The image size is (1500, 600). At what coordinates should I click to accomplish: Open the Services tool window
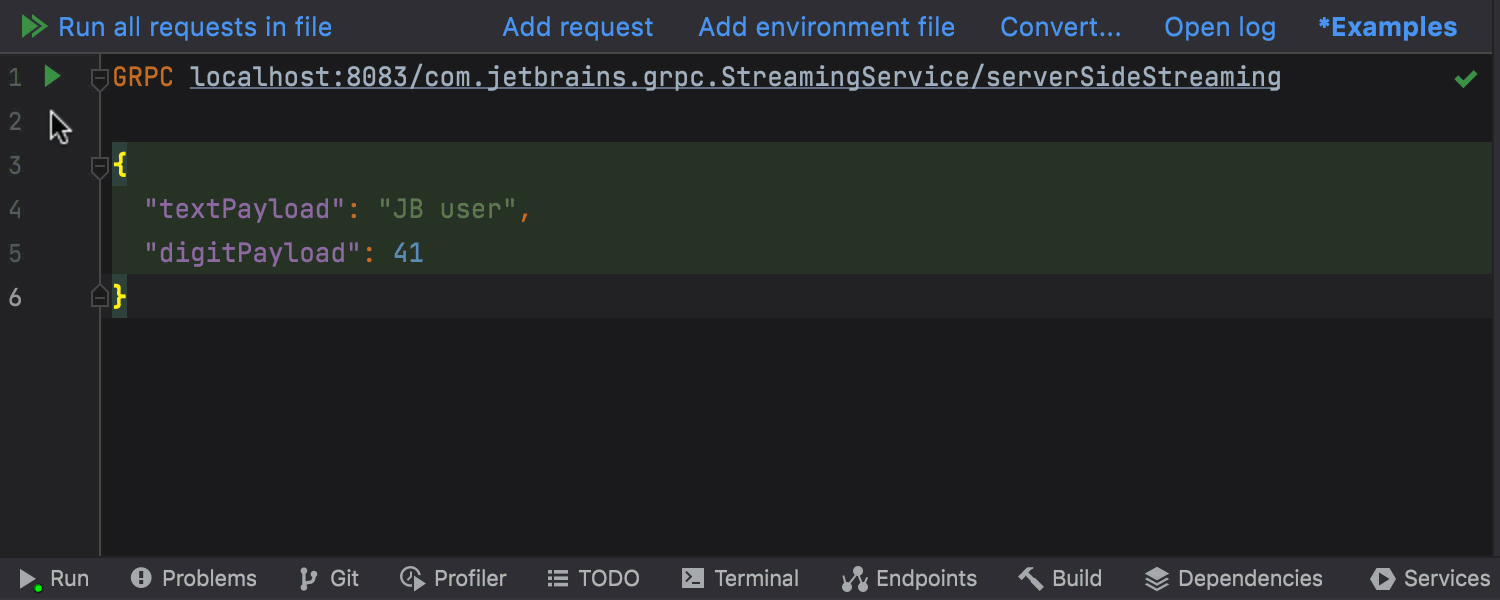tap(1430, 579)
